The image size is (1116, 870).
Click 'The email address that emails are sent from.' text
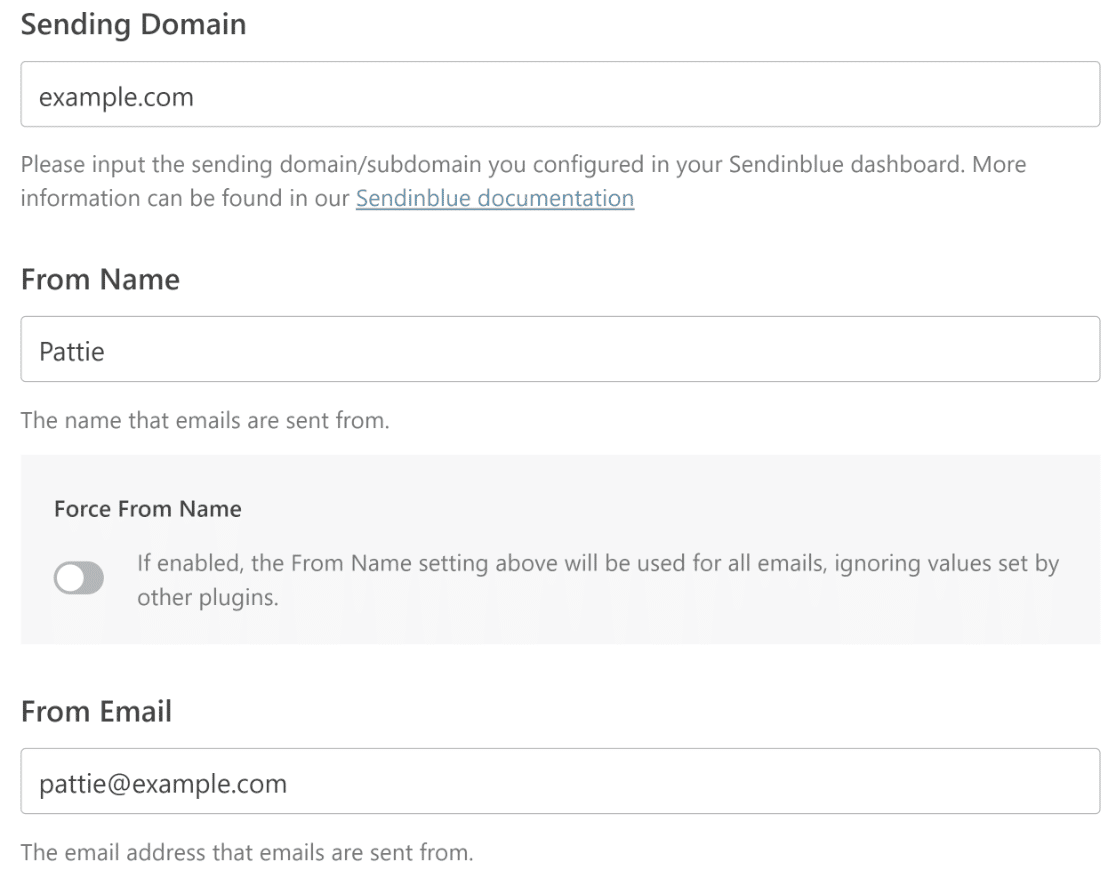point(247,852)
